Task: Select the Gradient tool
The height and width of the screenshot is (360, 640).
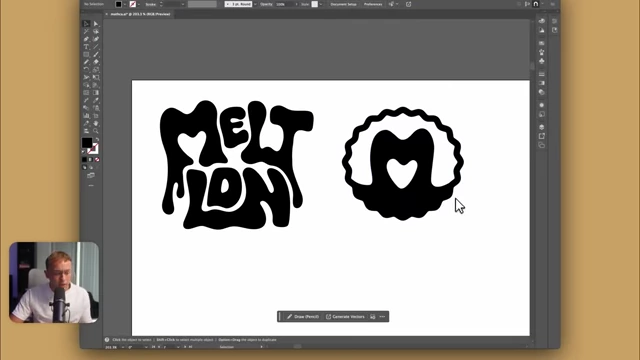Action: click(96, 93)
